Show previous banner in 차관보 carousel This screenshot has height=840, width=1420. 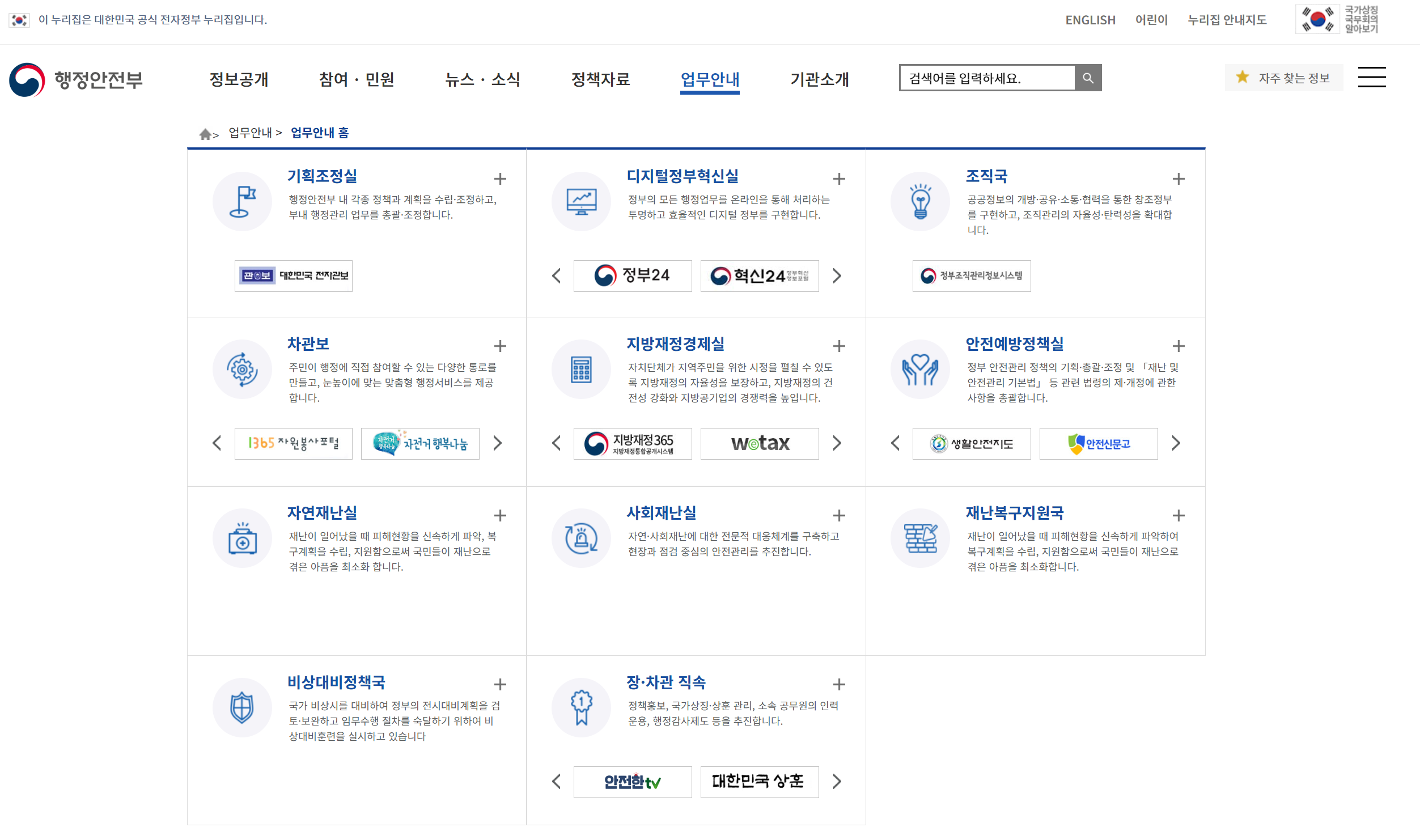217,443
